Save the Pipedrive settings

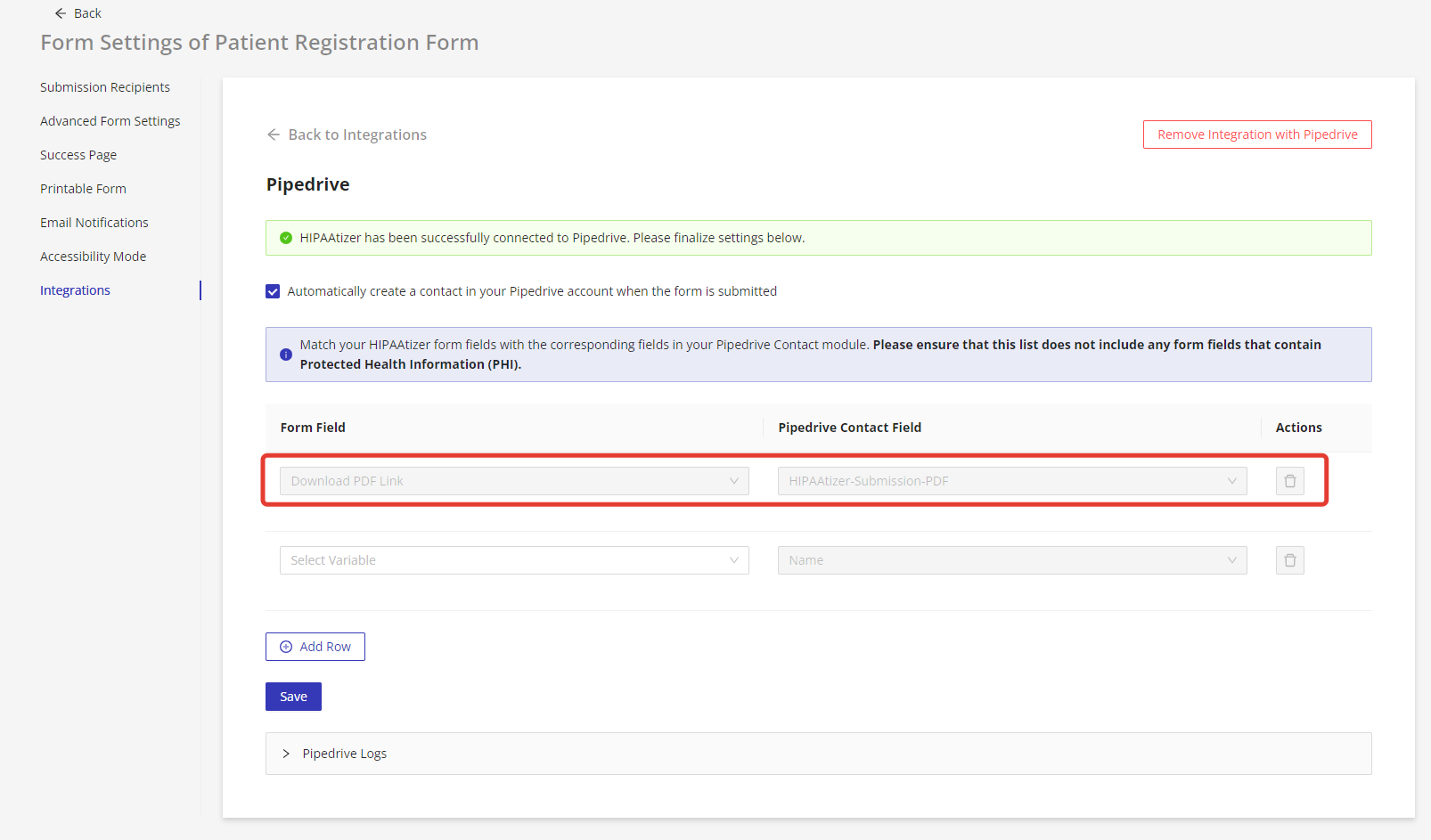point(293,697)
